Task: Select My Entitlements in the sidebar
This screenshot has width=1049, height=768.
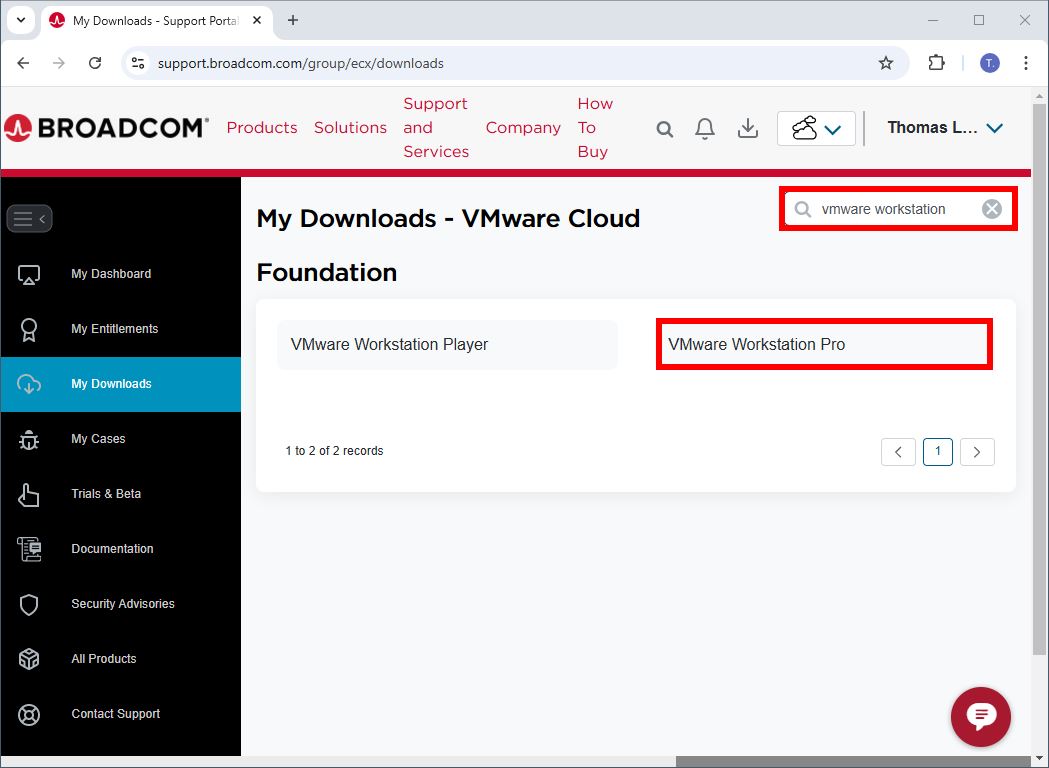Action: (113, 328)
